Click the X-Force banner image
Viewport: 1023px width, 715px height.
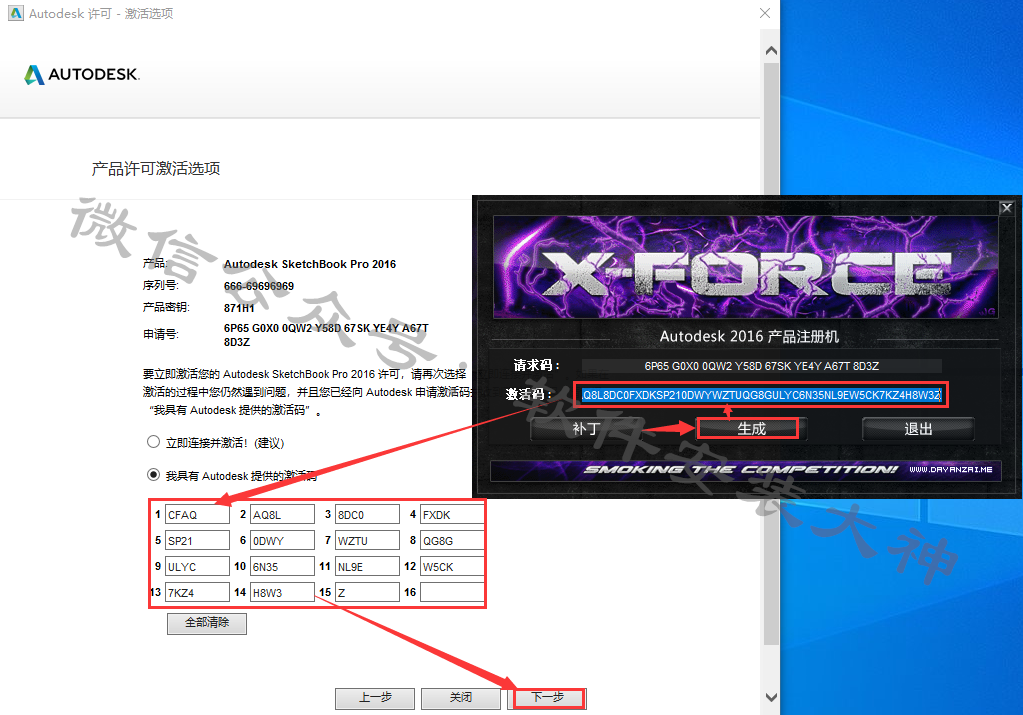[x=746, y=267]
